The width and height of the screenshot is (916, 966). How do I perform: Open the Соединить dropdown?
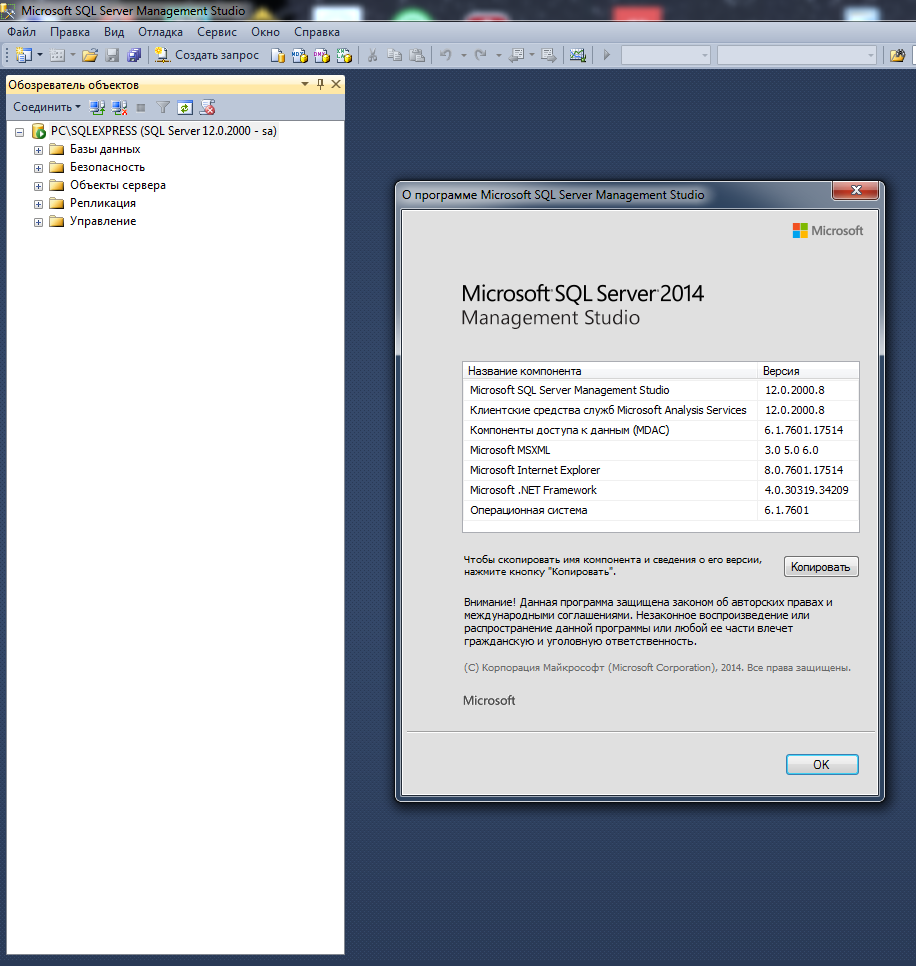[47, 107]
